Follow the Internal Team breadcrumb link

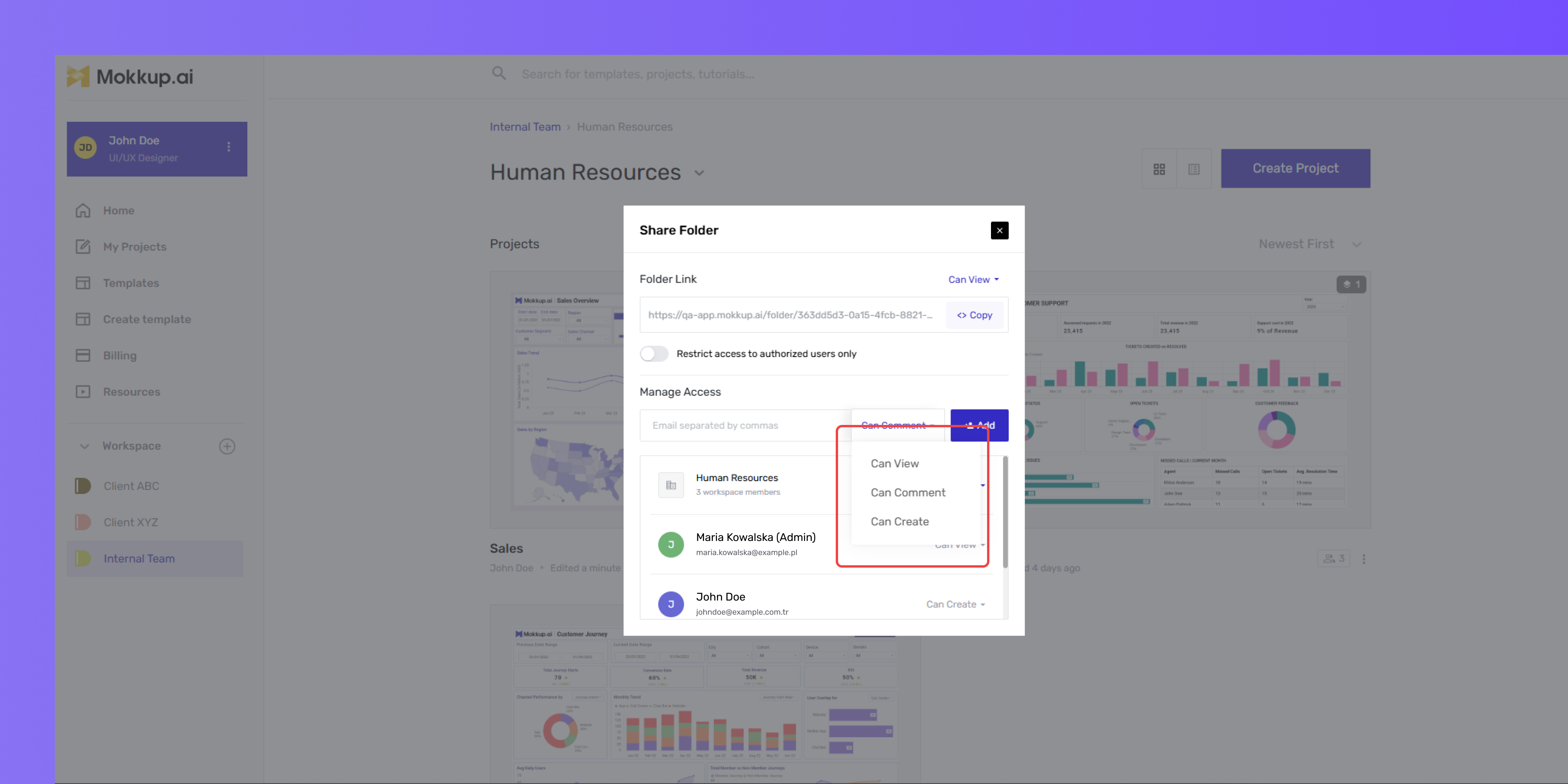(525, 127)
